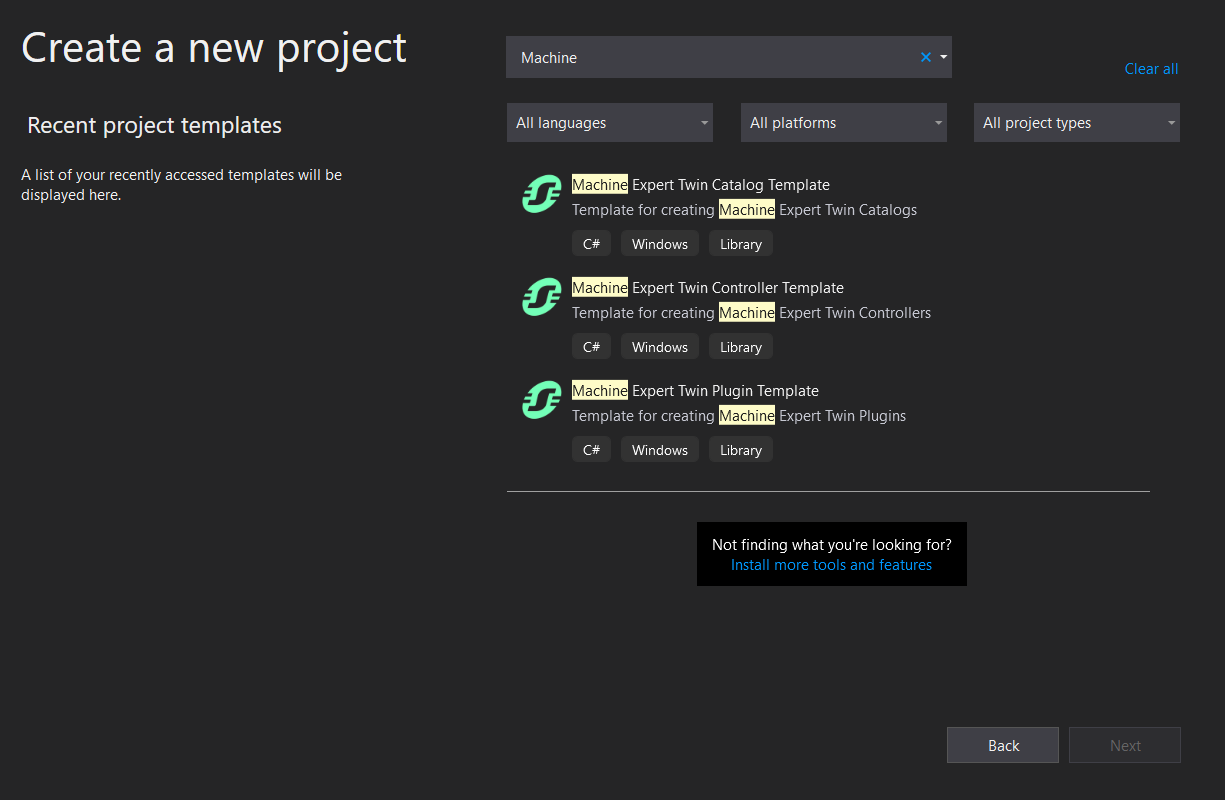The image size is (1225, 800).
Task: Click the Library tag under Plugin Template
Action: (x=741, y=450)
